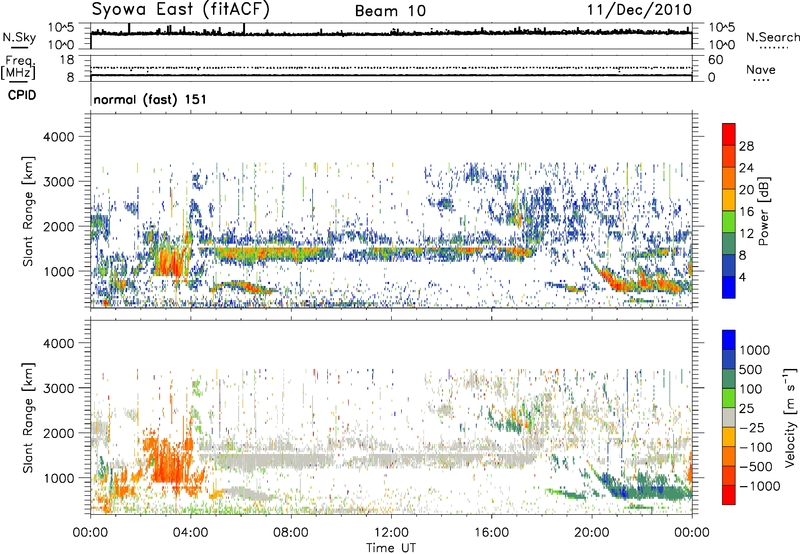Click the "-25" velocity scale label
This screenshot has height=554, width=800.
click(752, 427)
